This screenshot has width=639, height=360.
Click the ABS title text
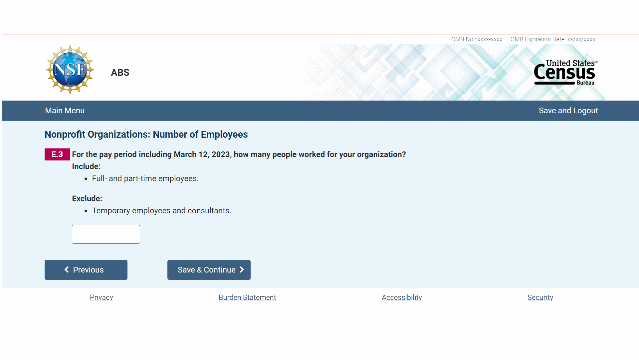click(x=120, y=73)
